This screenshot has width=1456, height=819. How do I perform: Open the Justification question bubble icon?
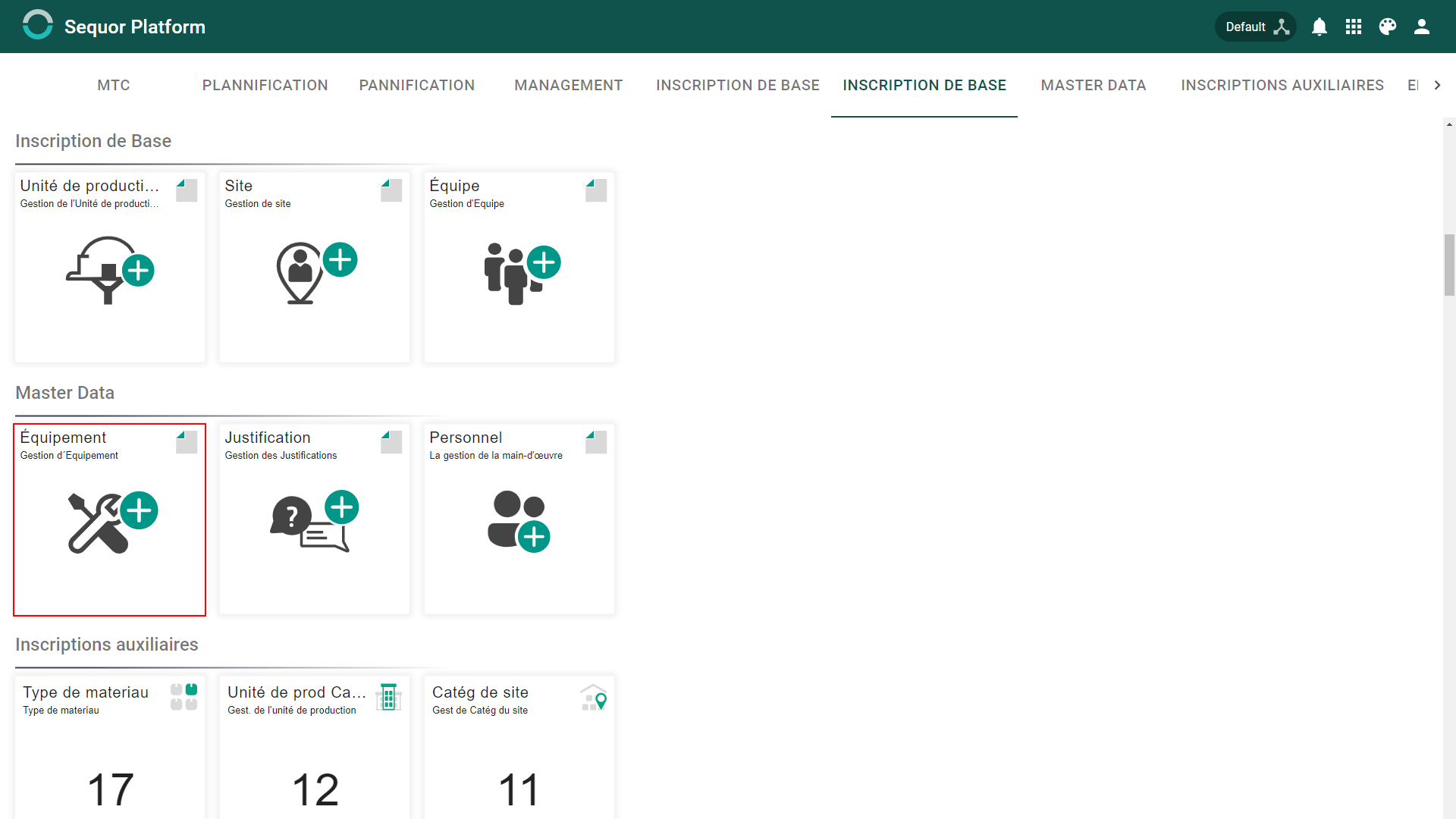coord(315,521)
